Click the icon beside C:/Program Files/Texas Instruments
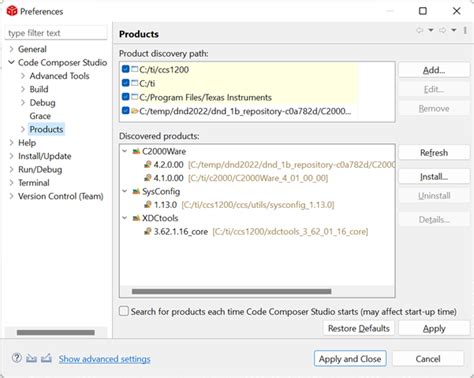Image resolution: width=474 pixels, height=378 pixels. point(134,97)
